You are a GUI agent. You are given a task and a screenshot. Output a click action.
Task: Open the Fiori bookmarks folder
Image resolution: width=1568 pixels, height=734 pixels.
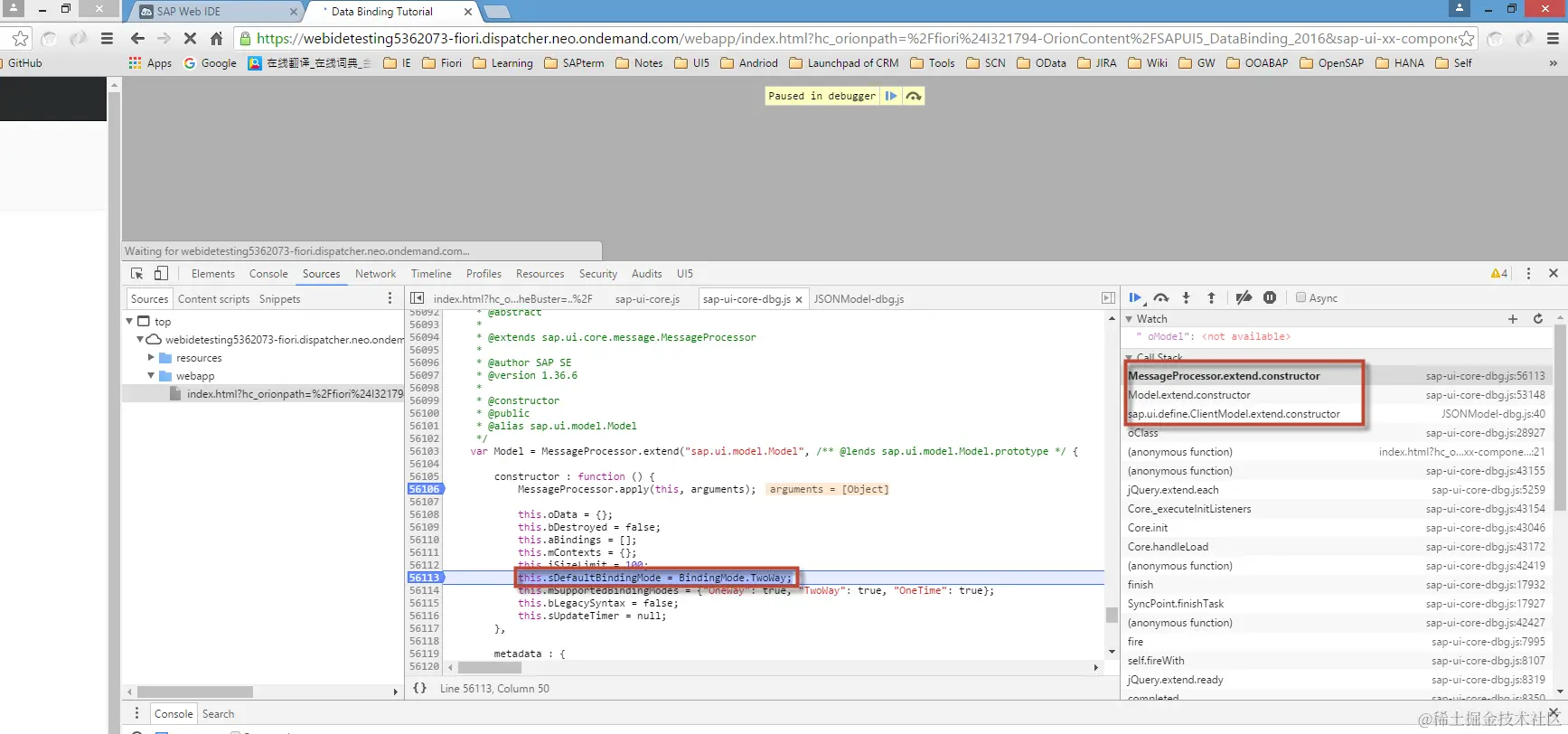442,63
